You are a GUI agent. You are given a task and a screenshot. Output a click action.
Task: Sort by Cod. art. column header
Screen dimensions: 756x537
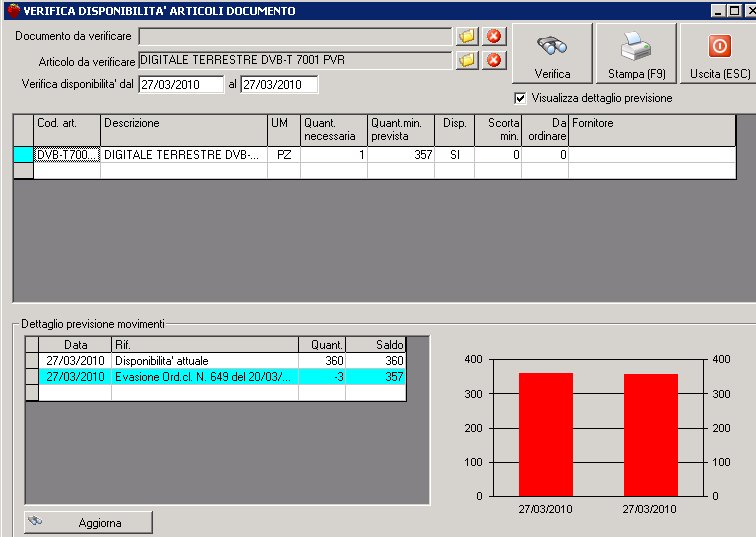pos(66,130)
